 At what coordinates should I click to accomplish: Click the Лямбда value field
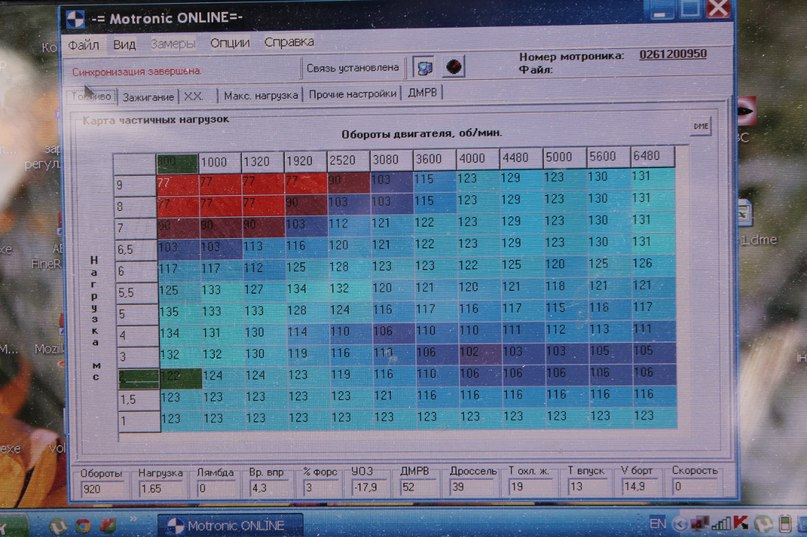pos(218,488)
